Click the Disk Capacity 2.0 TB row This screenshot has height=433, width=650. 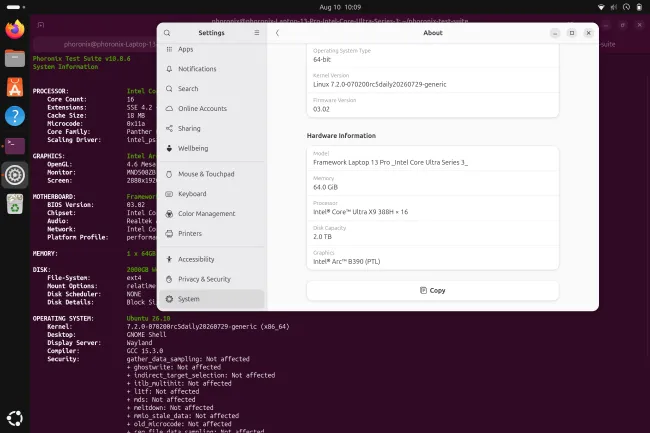click(433, 233)
